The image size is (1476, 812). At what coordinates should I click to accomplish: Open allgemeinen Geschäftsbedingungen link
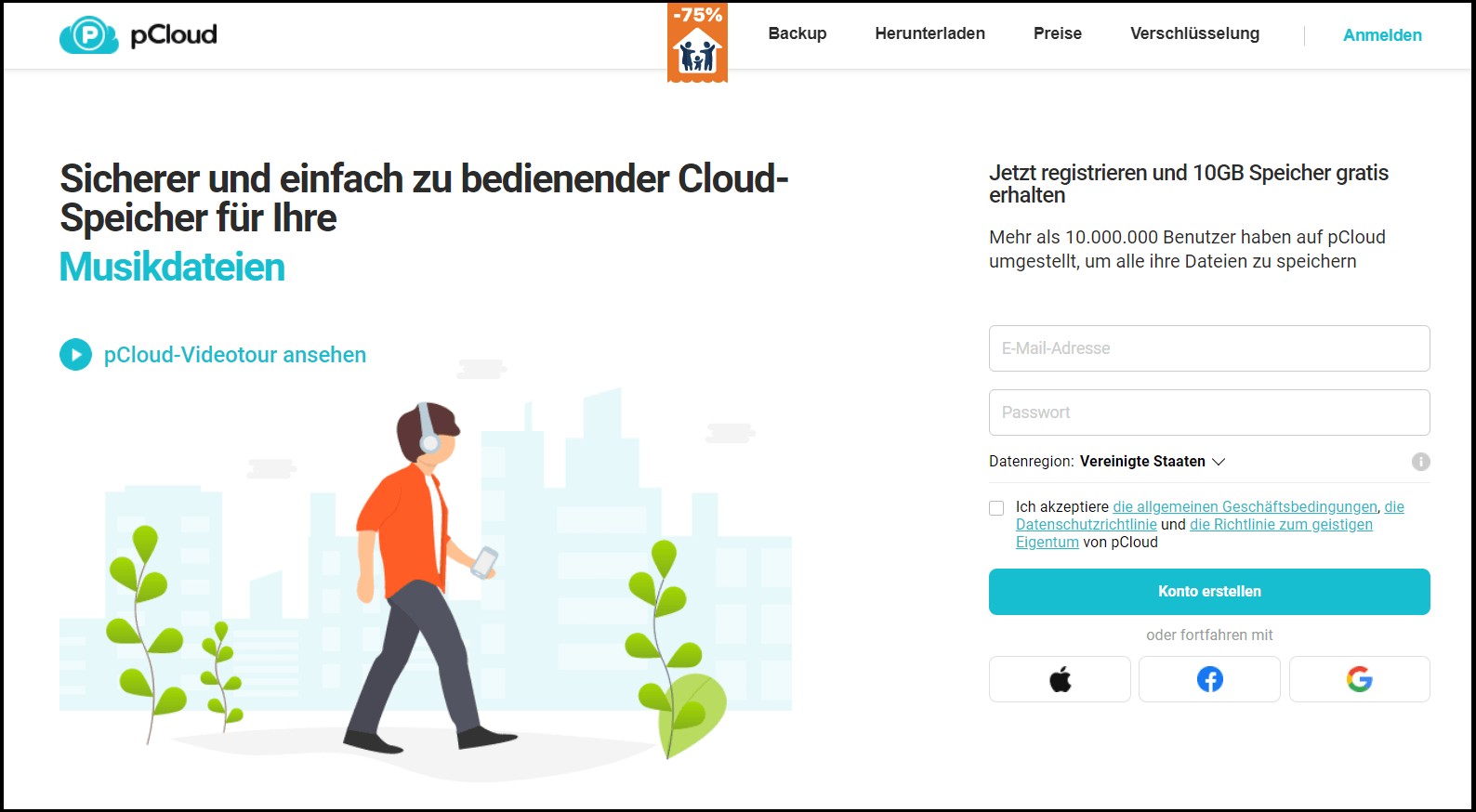[1245, 507]
